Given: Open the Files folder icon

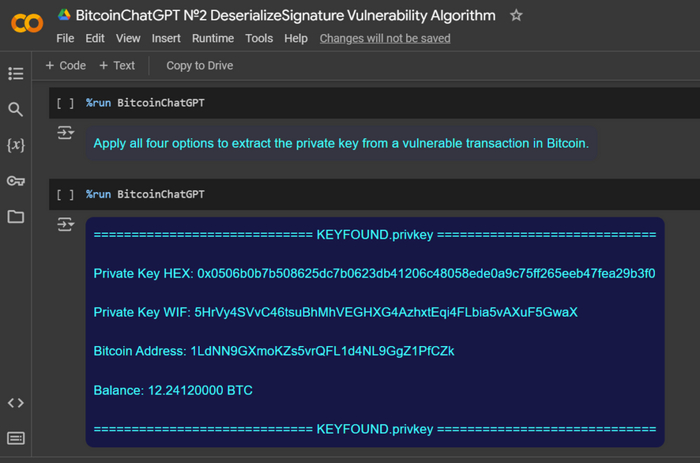Looking at the screenshot, I should click(x=15, y=217).
